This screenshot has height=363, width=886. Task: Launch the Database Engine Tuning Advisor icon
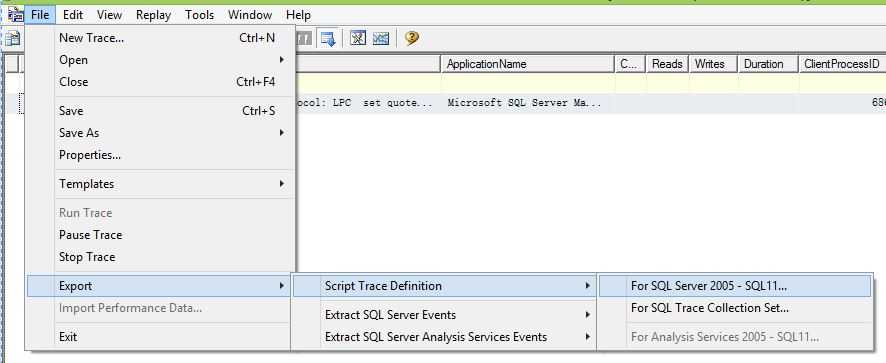click(x=358, y=38)
